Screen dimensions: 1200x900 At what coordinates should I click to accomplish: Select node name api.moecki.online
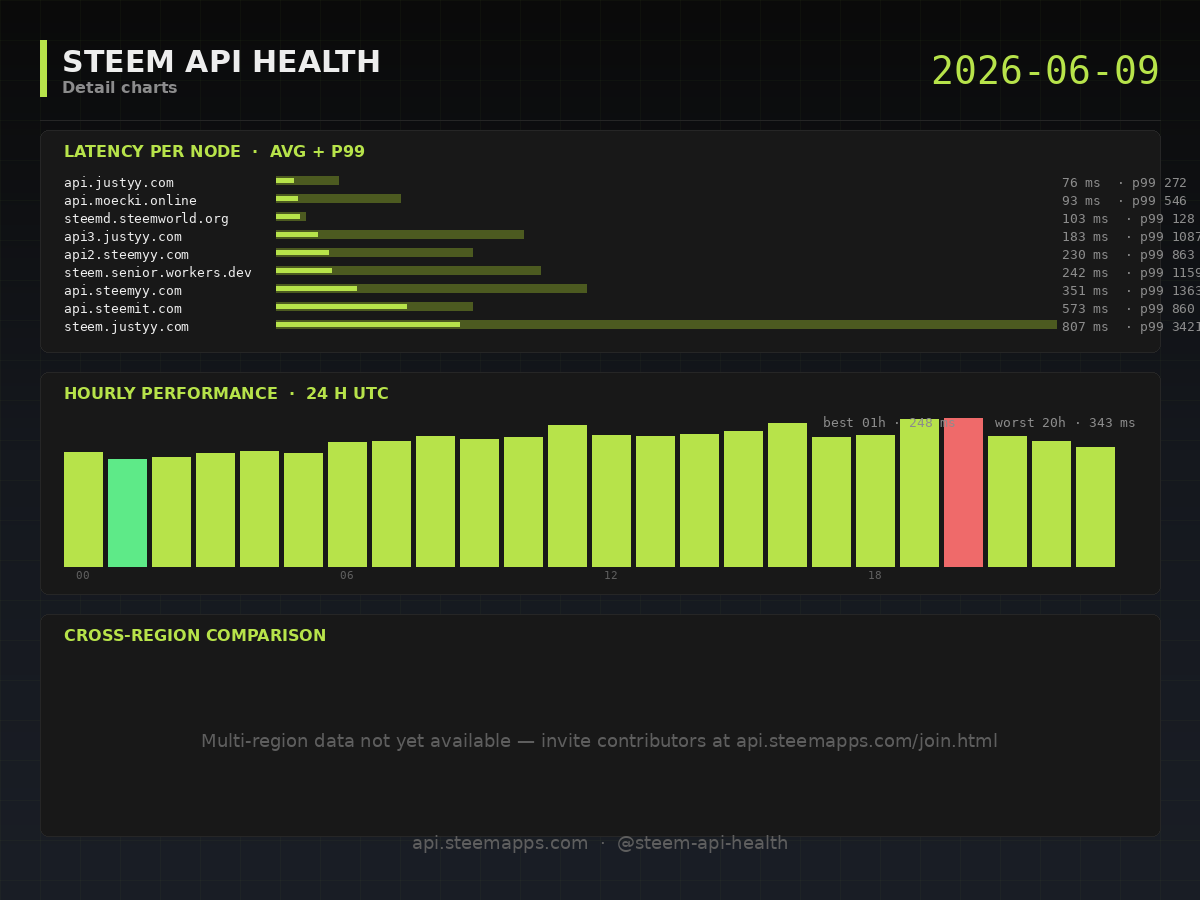[x=130, y=201]
